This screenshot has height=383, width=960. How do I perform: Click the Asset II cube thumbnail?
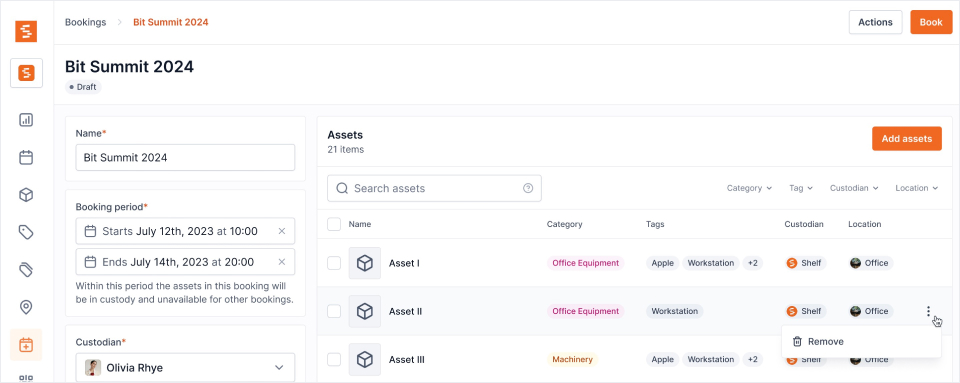point(365,311)
